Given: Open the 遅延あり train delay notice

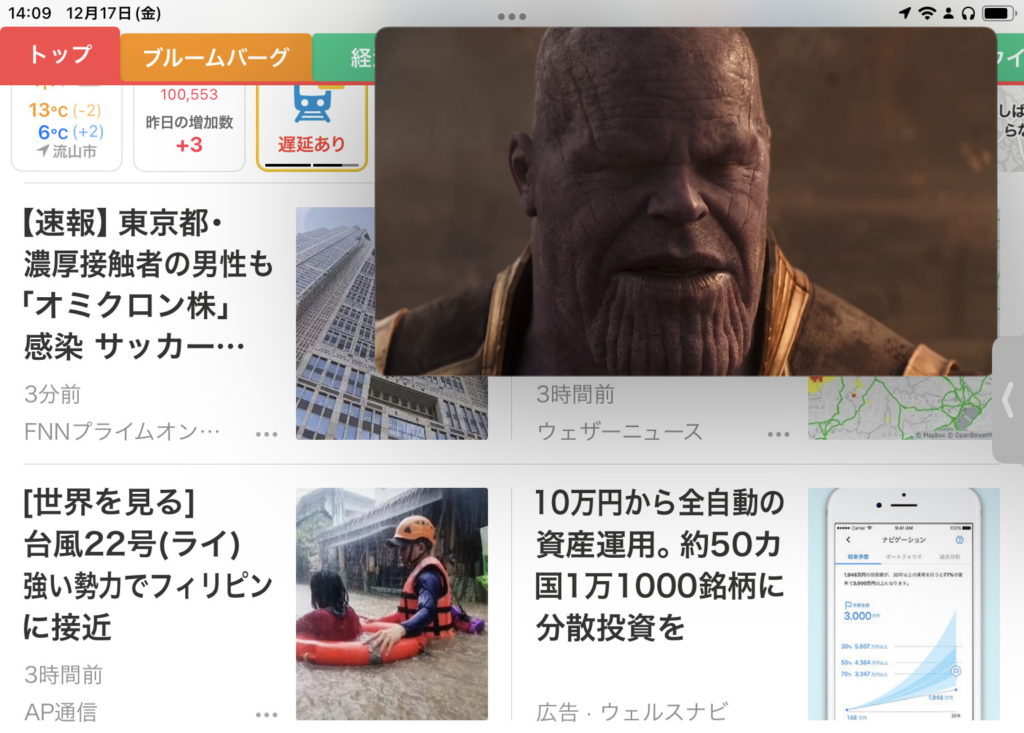Looking at the screenshot, I should click(x=312, y=144).
